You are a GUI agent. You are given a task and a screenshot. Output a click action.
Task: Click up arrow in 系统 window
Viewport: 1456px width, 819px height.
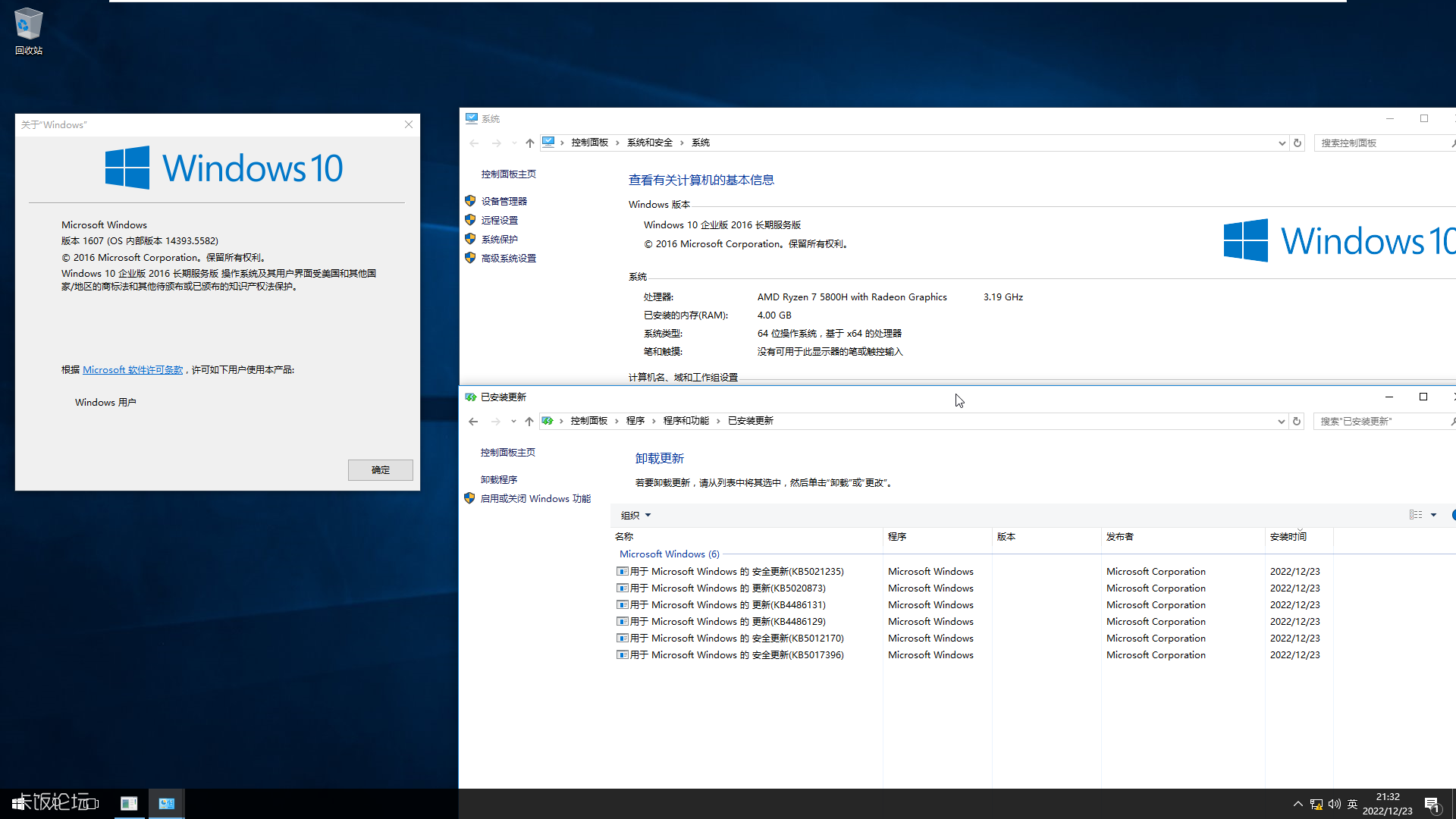pyautogui.click(x=530, y=143)
